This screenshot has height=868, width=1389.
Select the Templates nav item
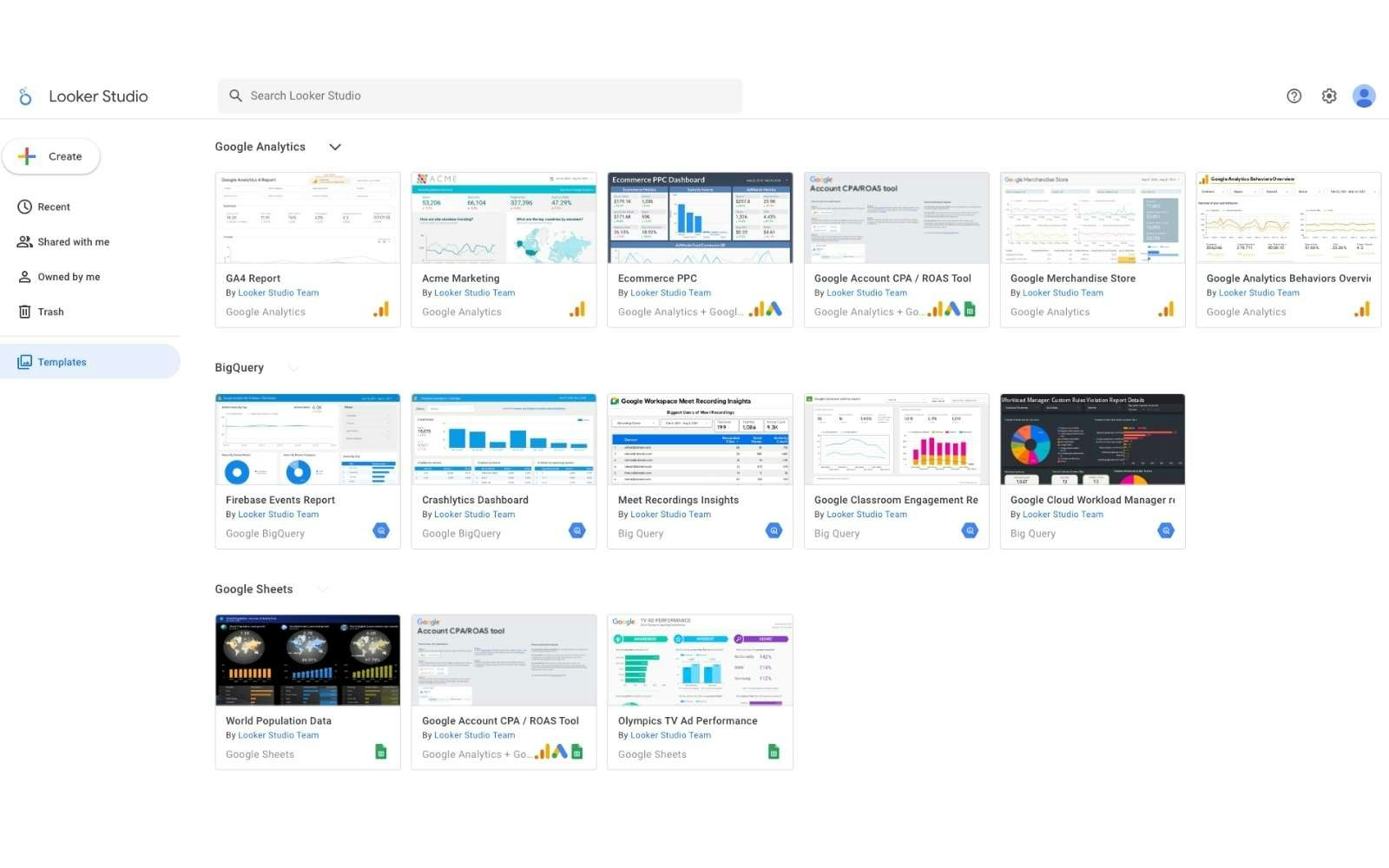pos(90,362)
